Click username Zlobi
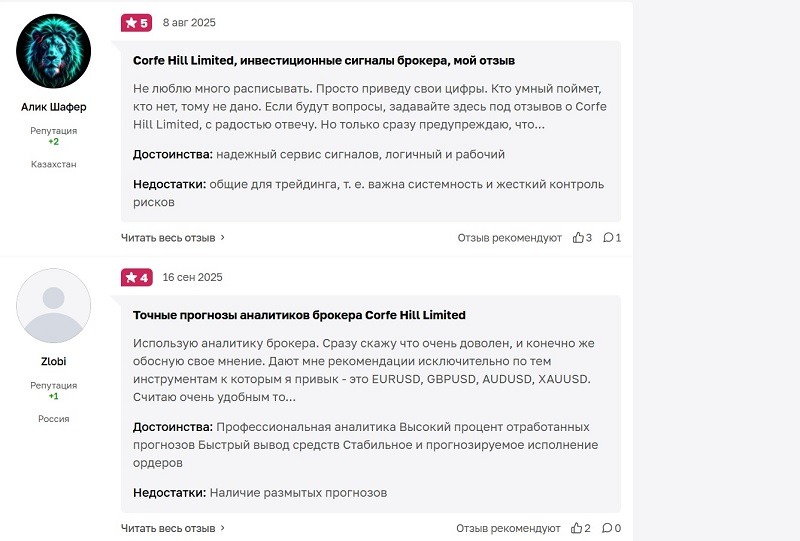800x541 pixels. click(x=54, y=361)
